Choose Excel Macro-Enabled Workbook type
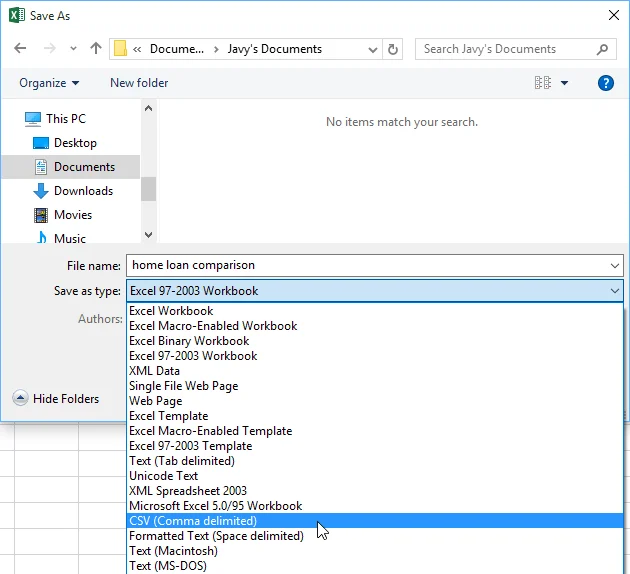Viewport: 630px width, 574px height. 375,326
